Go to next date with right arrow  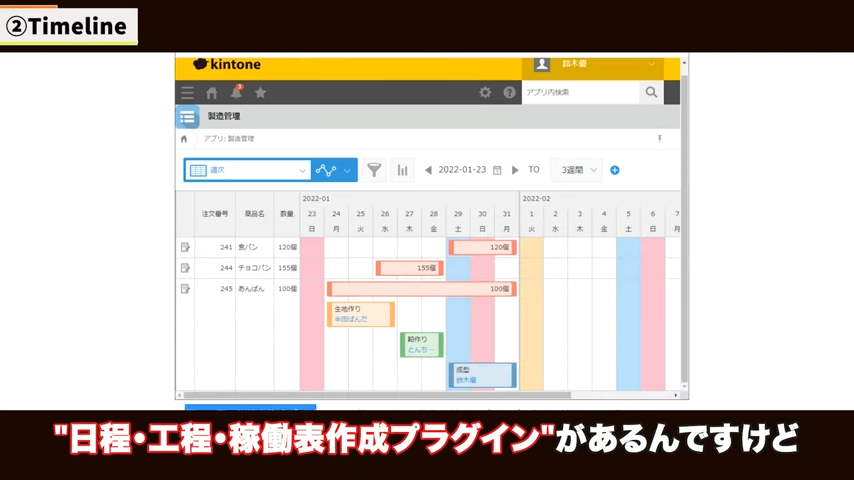[x=515, y=170]
